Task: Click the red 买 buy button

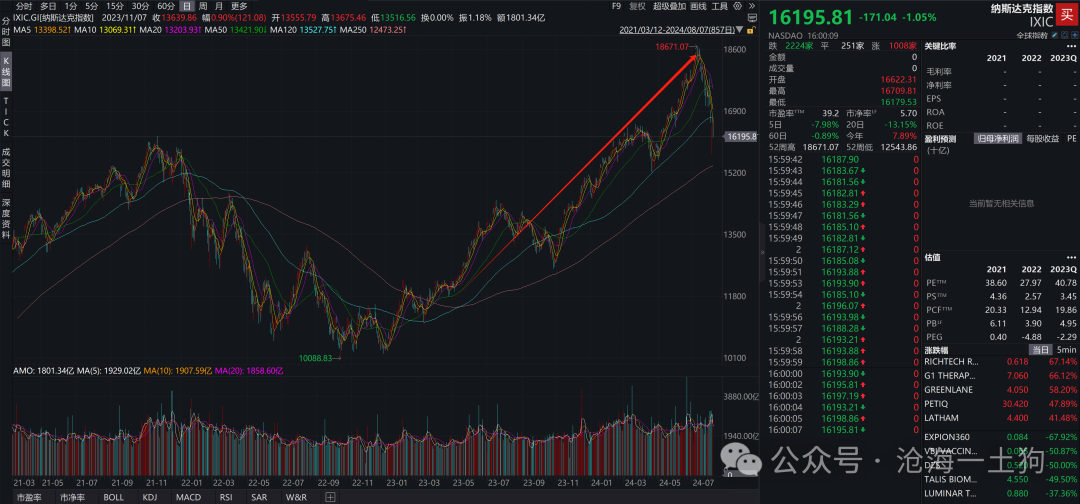Action: [x=1067, y=13]
